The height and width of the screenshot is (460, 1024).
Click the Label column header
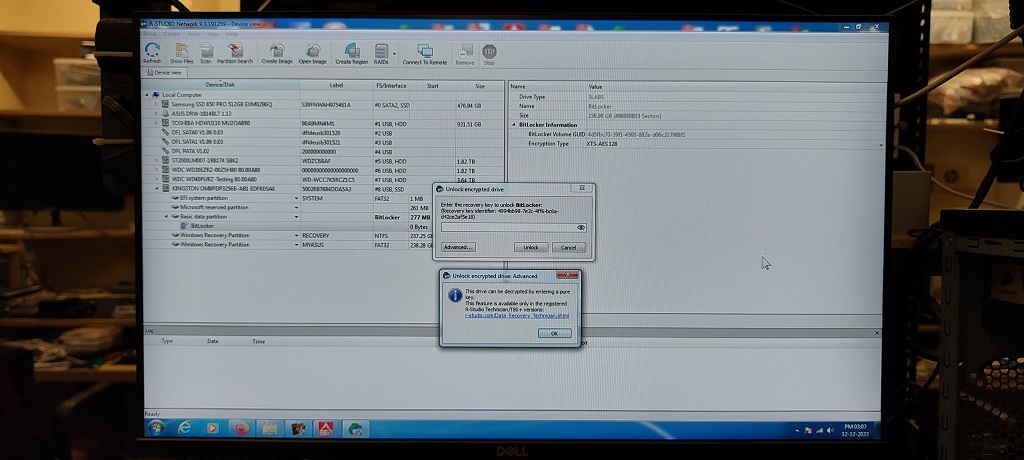[x=336, y=85]
